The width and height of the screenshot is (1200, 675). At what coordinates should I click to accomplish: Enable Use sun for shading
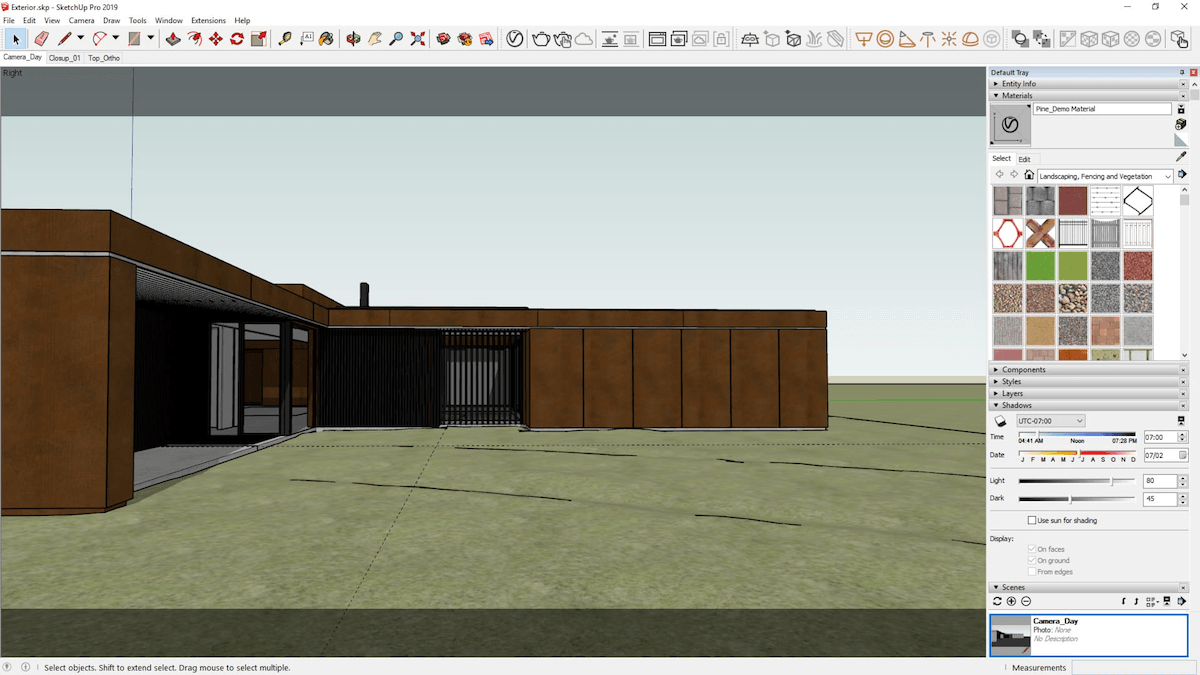click(x=1031, y=519)
